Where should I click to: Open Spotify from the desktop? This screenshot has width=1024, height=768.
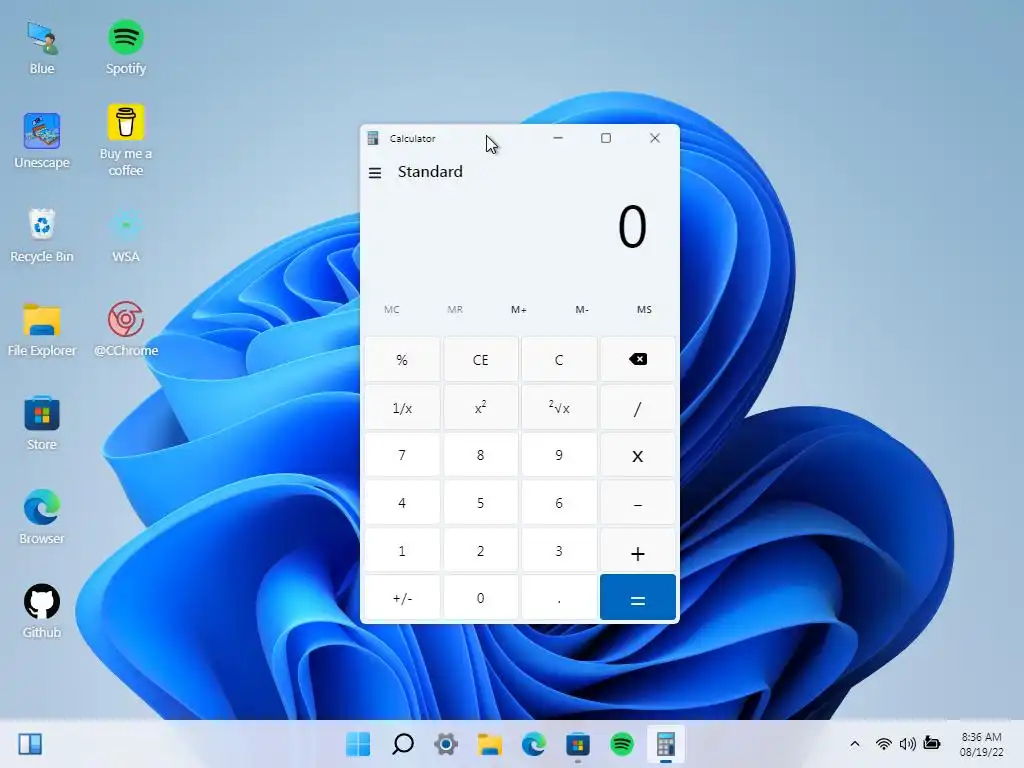pyautogui.click(x=125, y=48)
